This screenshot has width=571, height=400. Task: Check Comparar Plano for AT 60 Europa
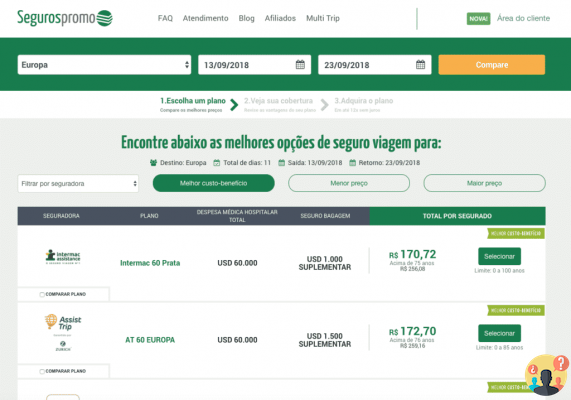tap(42, 371)
